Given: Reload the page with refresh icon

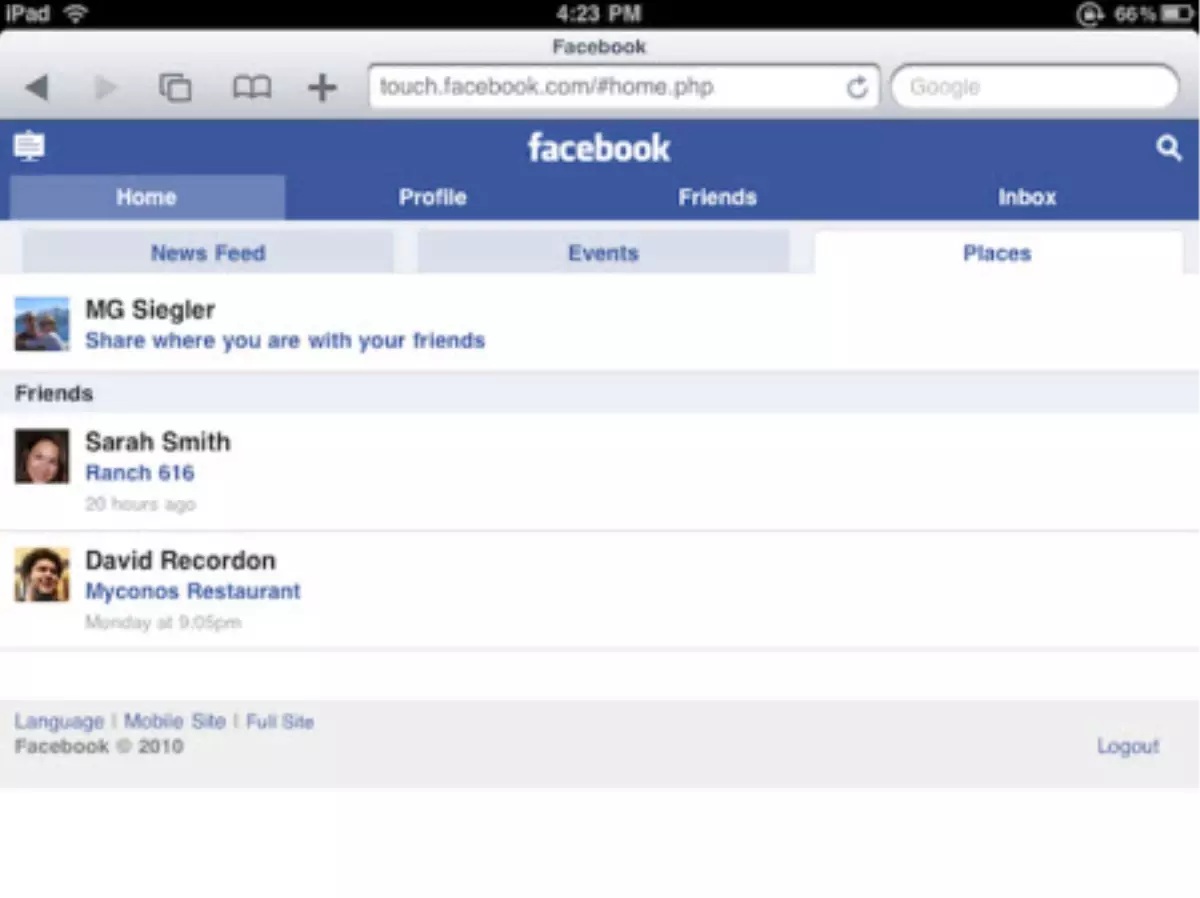Looking at the screenshot, I should [857, 88].
